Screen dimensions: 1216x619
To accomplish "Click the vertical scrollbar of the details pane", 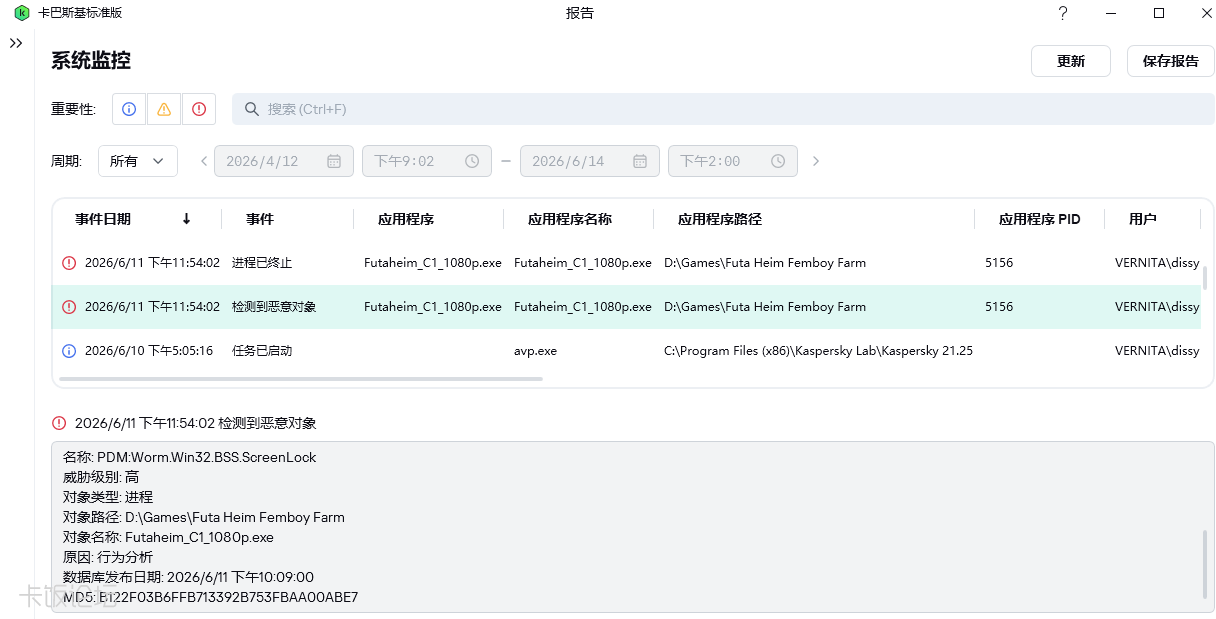I will click(1205, 567).
